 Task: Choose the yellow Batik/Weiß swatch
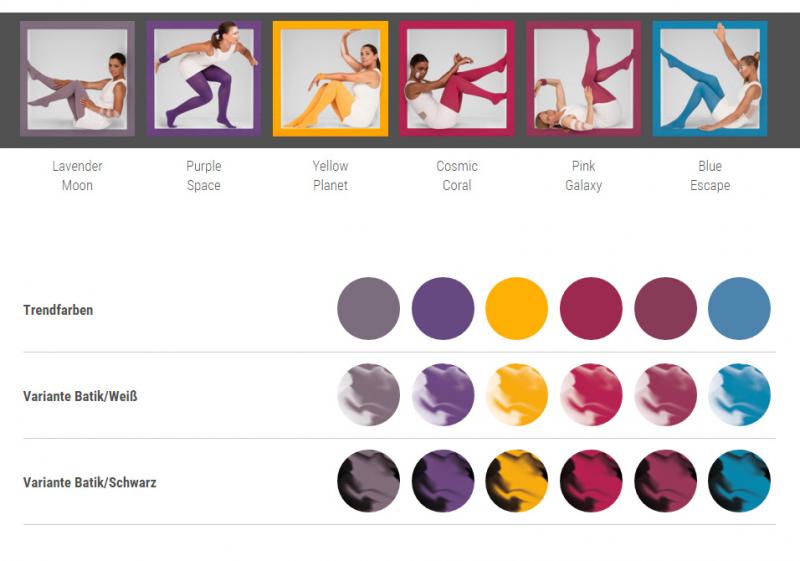[517, 395]
